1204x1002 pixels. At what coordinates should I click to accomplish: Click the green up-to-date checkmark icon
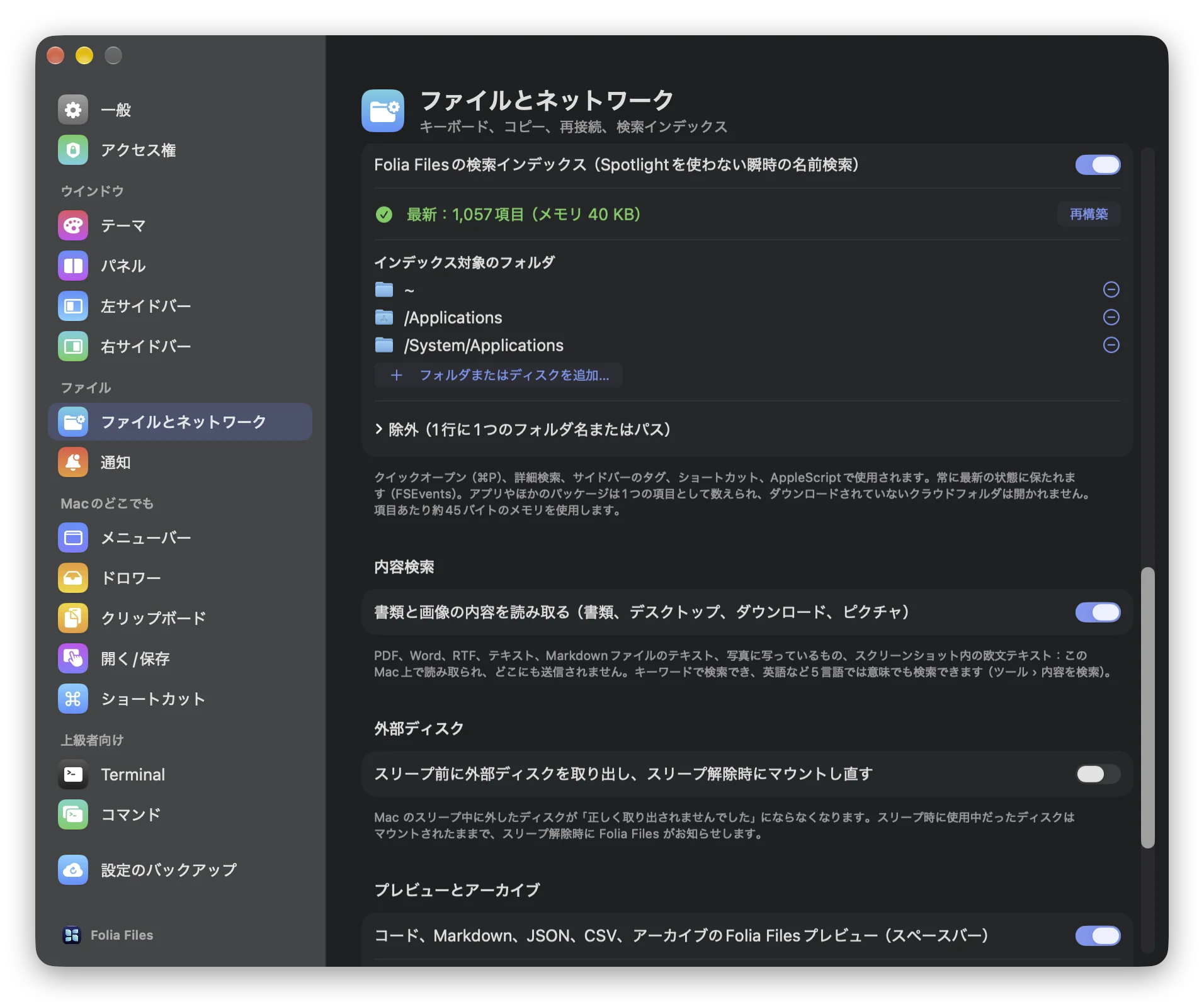[x=384, y=215]
